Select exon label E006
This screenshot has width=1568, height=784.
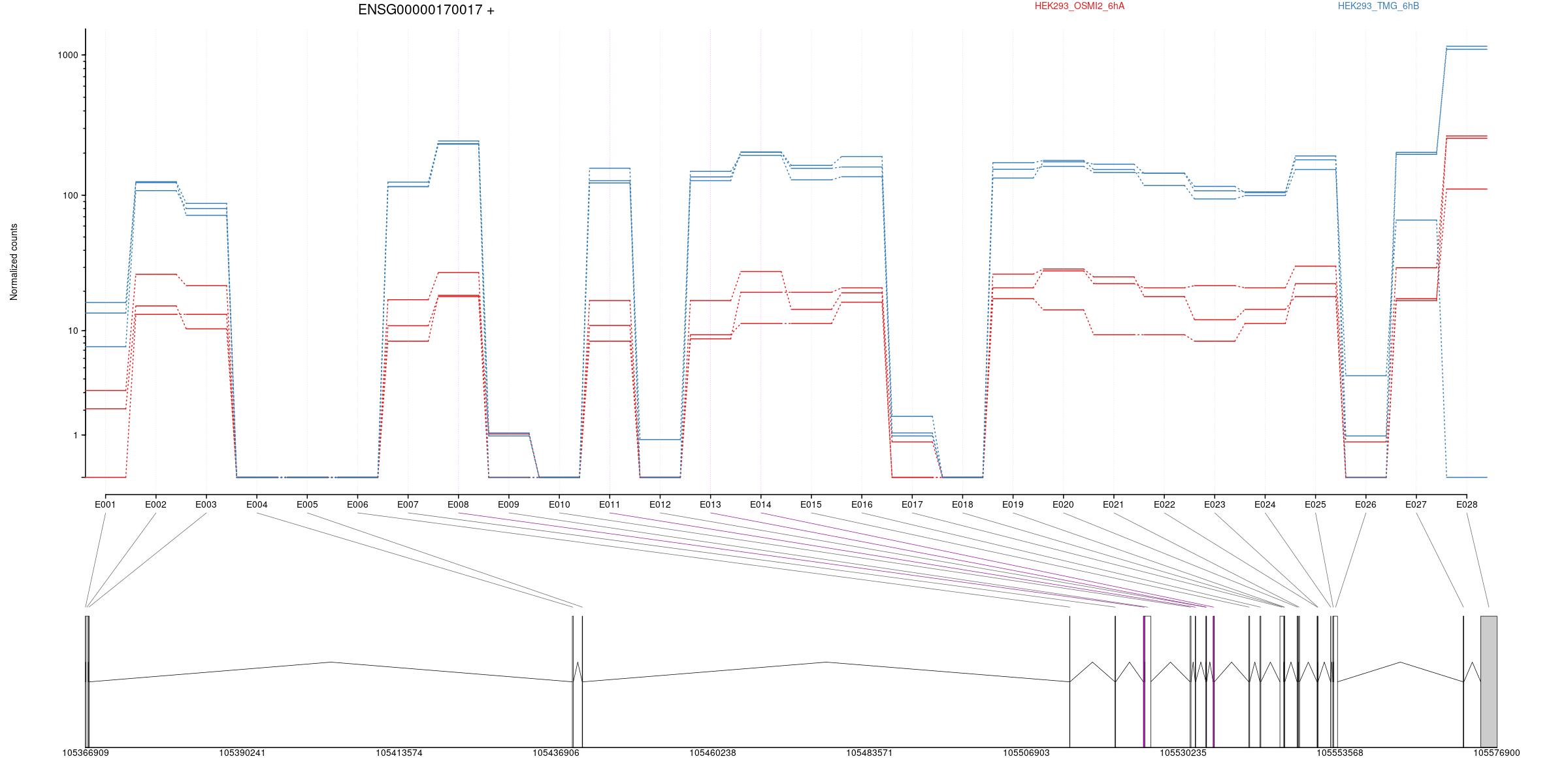357,504
